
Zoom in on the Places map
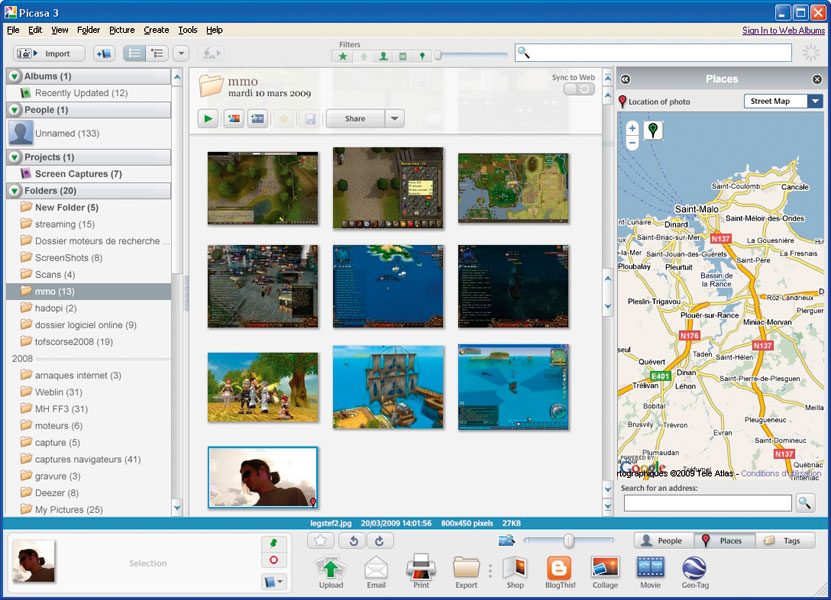pos(632,128)
